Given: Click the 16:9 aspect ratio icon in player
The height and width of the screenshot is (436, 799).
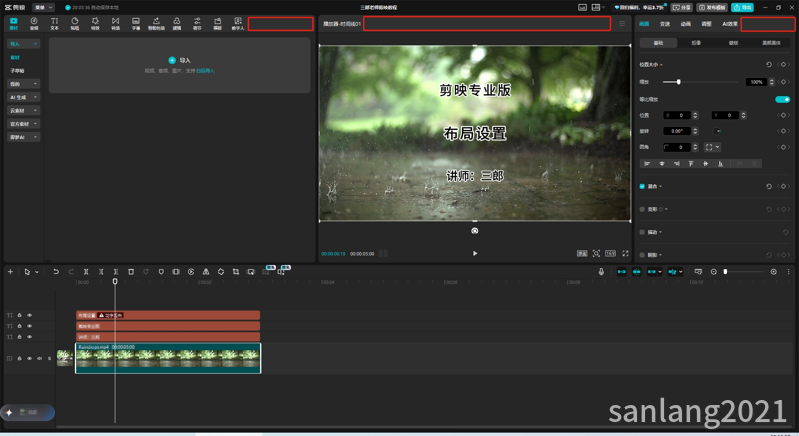Looking at the screenshot, I should point(610,254).
